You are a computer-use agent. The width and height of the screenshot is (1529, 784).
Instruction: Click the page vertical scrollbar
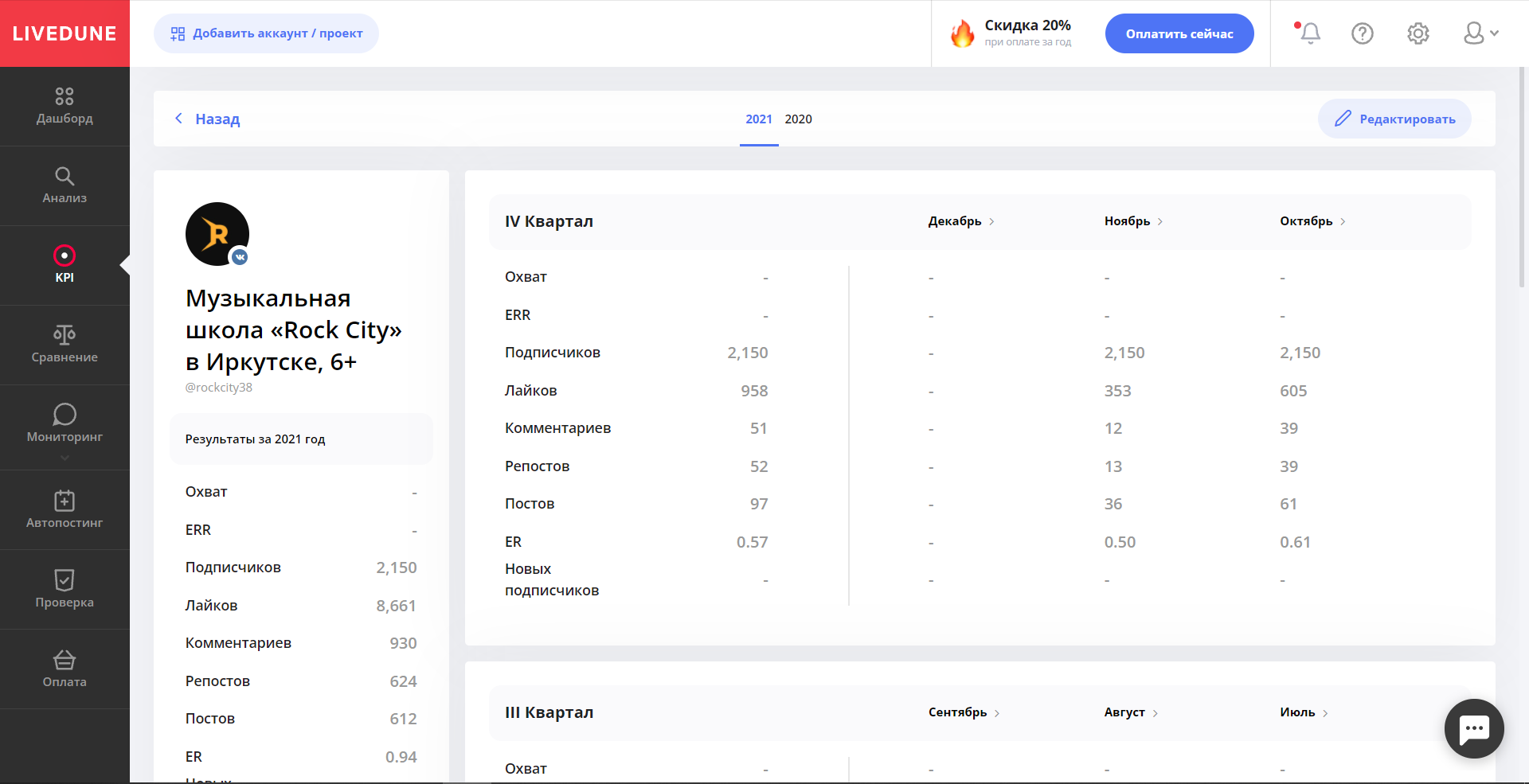pos(1523,177)
